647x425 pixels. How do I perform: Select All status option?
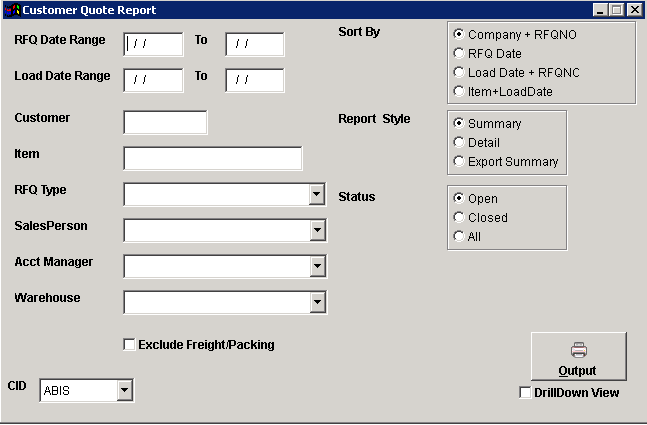pyautogui.click(x=459, y=237)
